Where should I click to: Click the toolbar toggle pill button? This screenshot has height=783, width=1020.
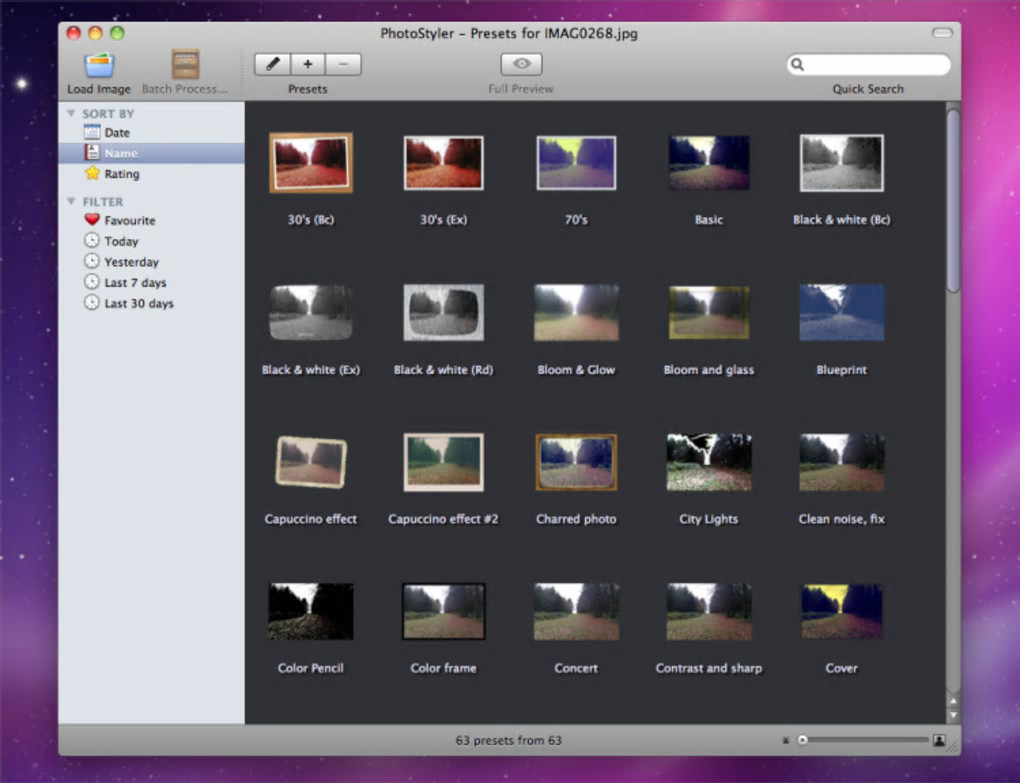(x=942, y=33)
